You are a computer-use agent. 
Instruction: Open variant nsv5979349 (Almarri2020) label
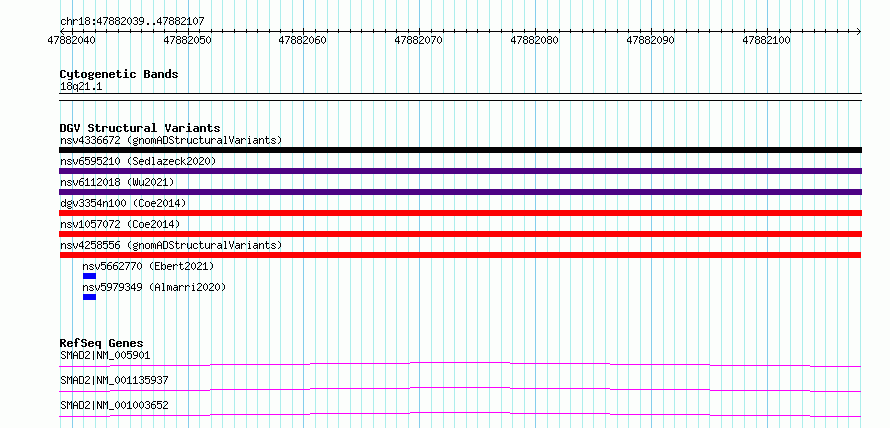coord(154,287)
